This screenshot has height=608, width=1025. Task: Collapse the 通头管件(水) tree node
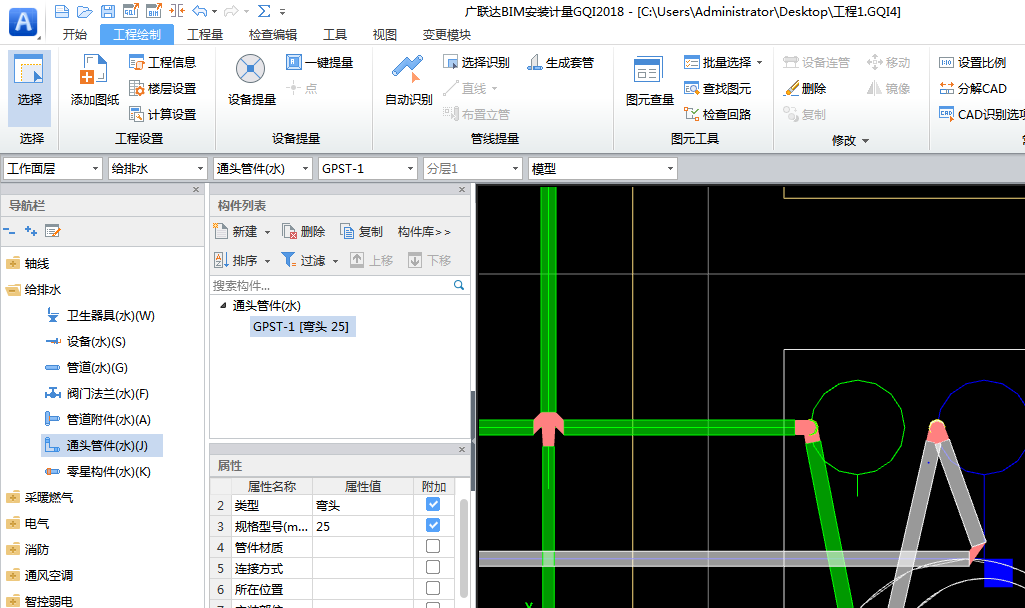click(223, 305)
